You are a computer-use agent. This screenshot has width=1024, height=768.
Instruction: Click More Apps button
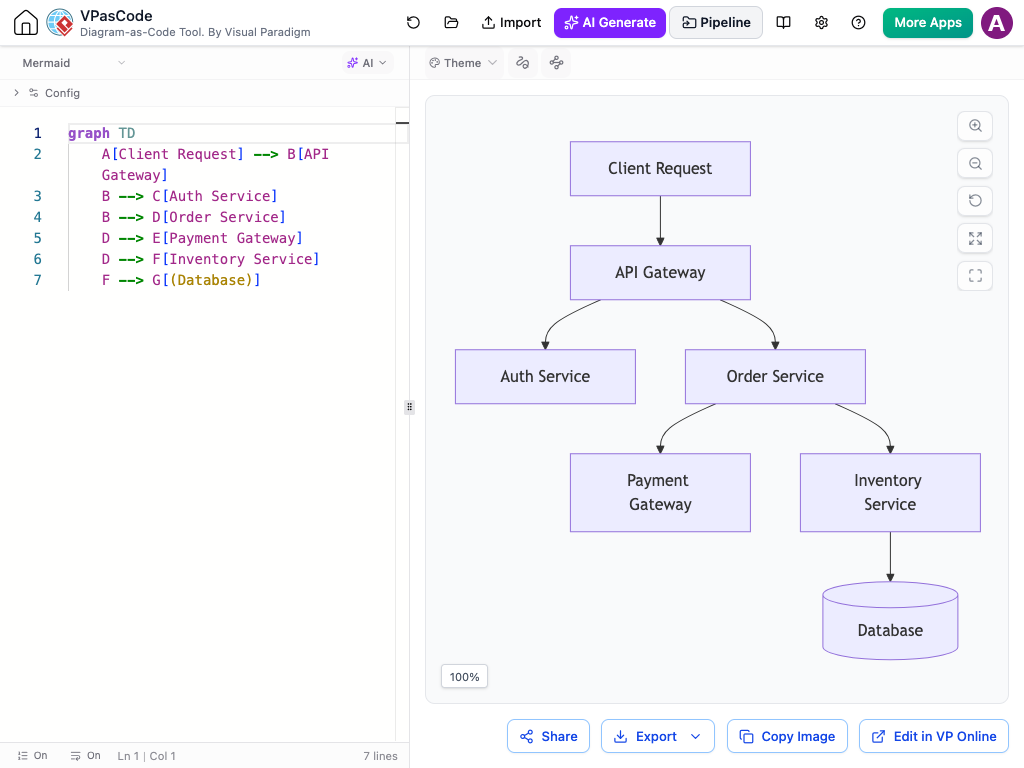point(928,22)
